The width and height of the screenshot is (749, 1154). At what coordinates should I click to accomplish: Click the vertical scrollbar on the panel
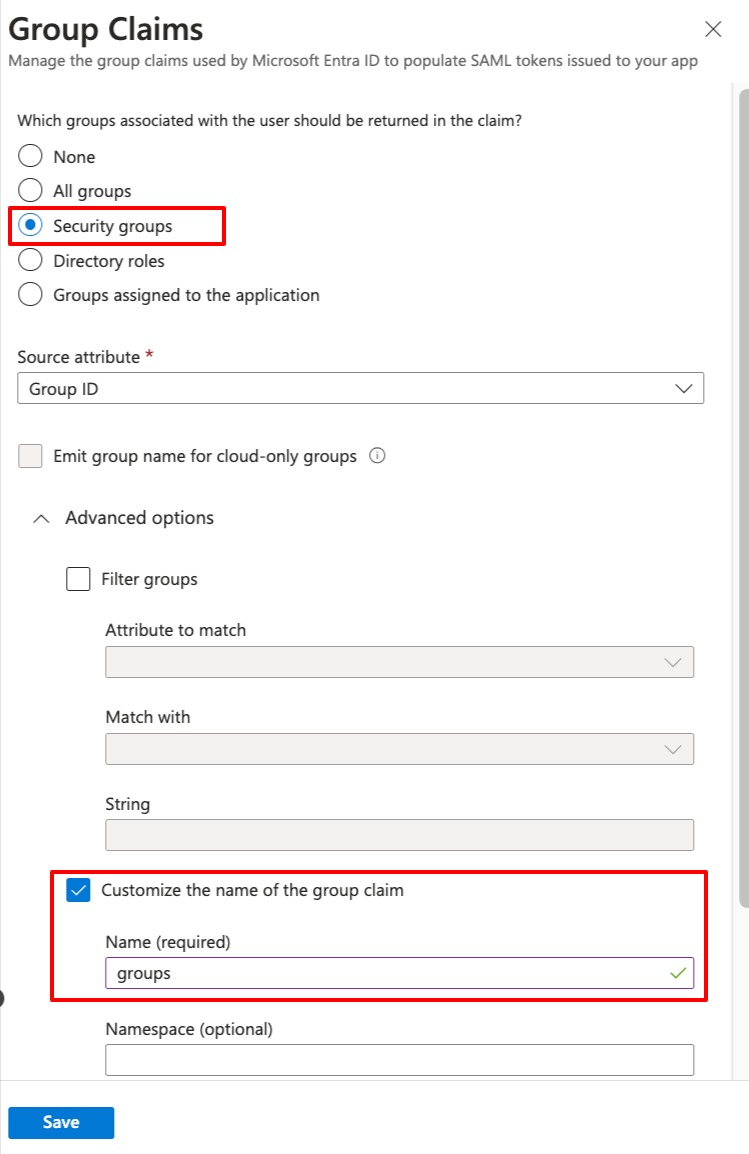pyautogui.click(x=743, y=500)
